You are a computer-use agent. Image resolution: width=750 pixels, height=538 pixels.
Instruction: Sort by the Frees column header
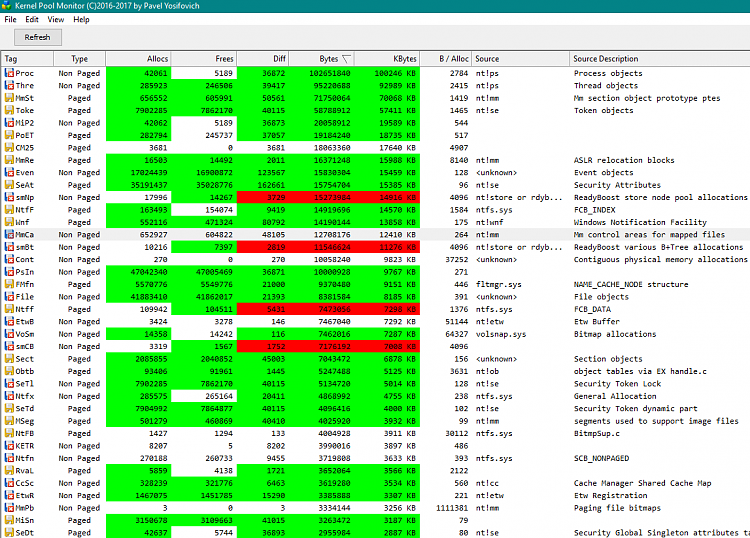click(x=204, y=59)
